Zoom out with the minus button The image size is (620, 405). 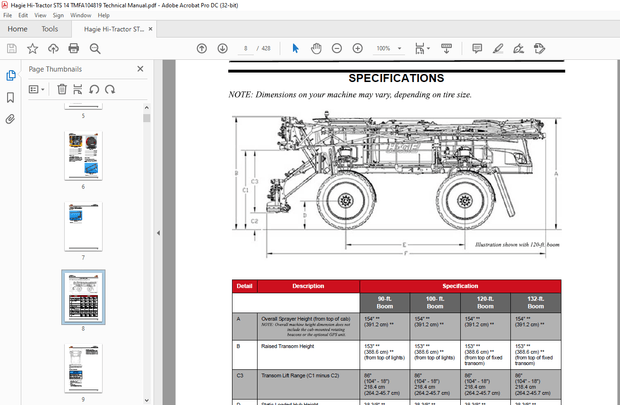[336, 48]
